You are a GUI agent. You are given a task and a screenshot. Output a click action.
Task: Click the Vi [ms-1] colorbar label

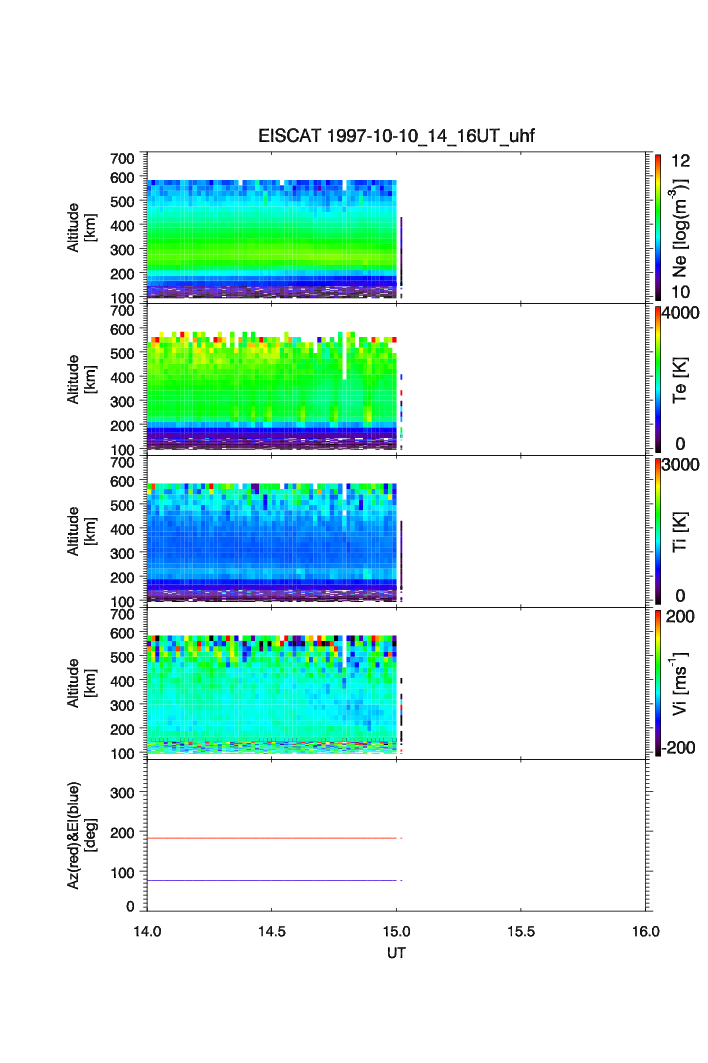point(680,683)
